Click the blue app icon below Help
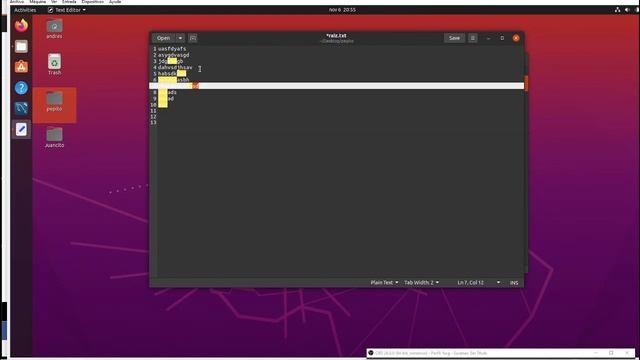Viewport: 640px width, 360px height. click(21, 108)
